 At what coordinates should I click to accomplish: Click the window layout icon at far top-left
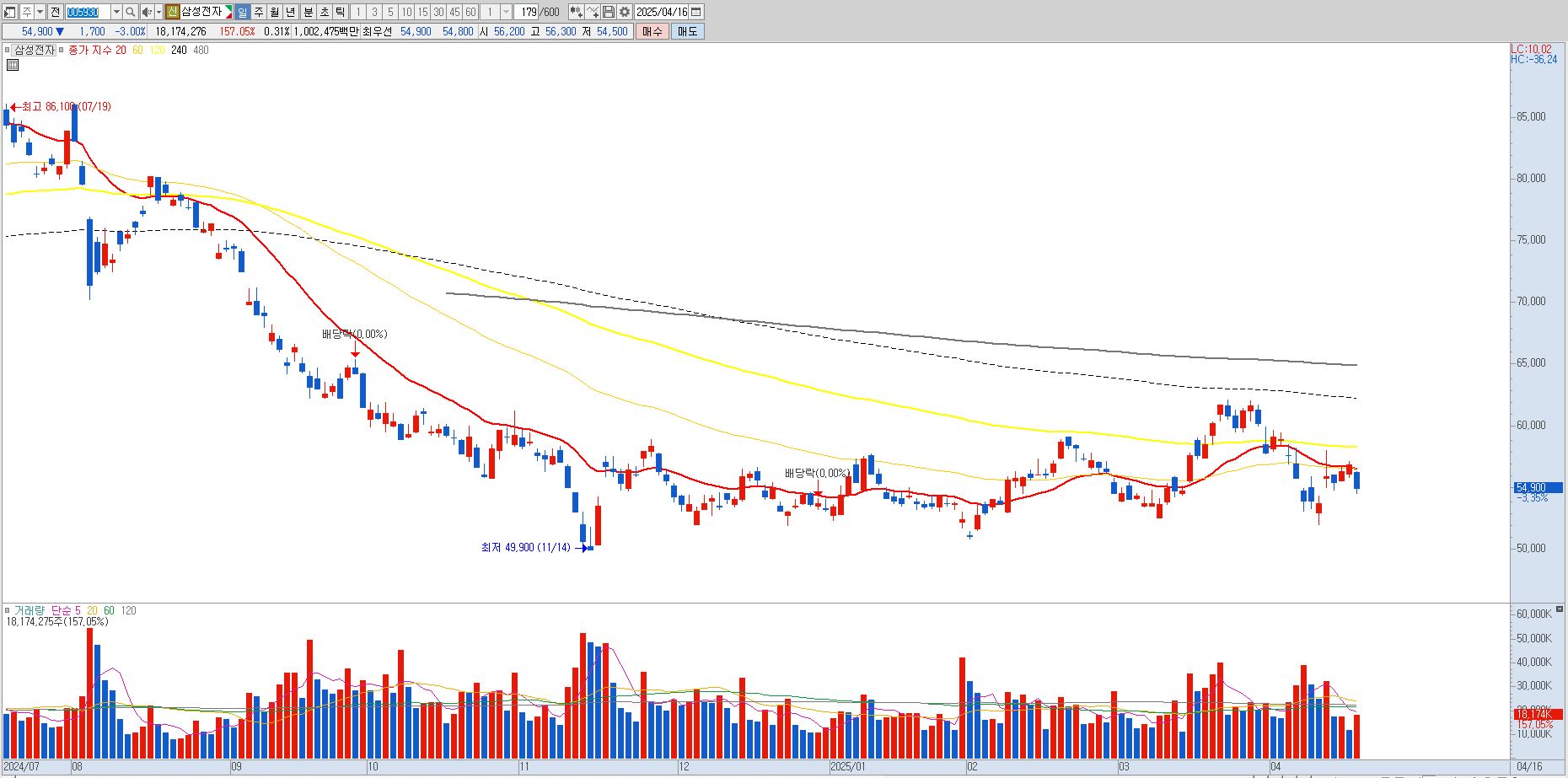click(x=10, y=12)
